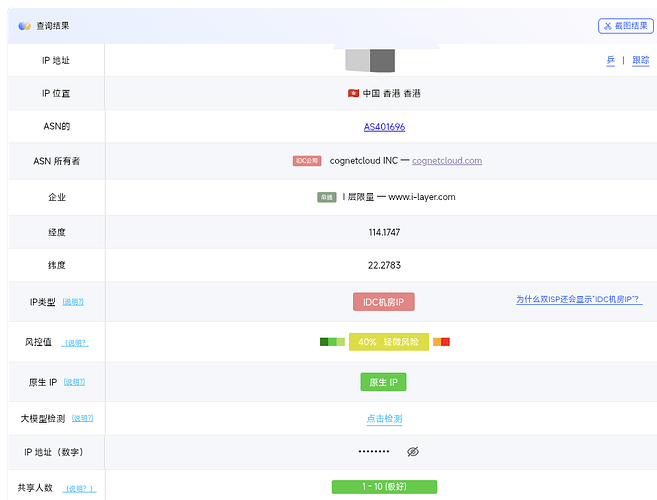Click the masked IP address dots

click(x=374, y=451)
